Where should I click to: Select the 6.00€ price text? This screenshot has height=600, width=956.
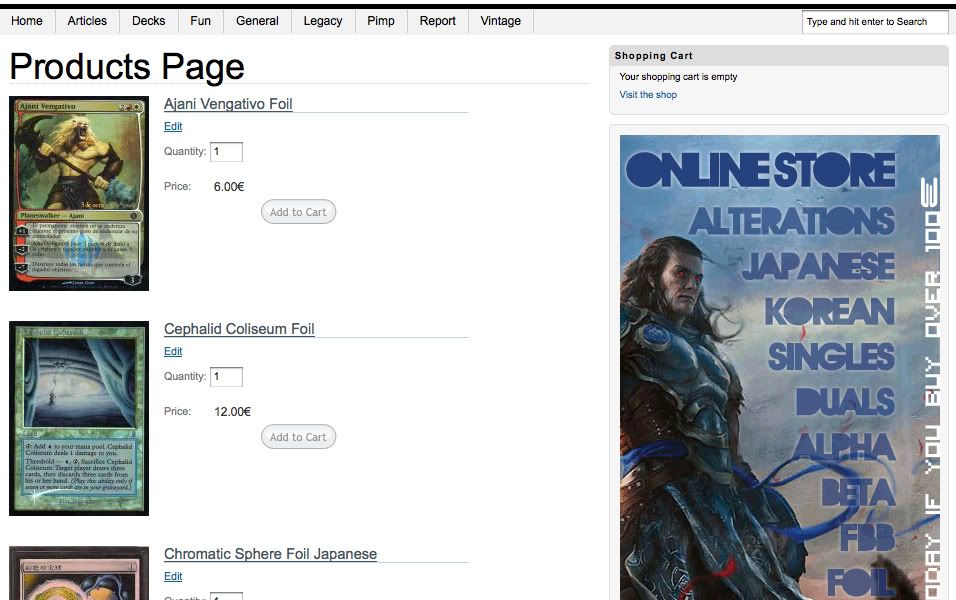[229, 187]
